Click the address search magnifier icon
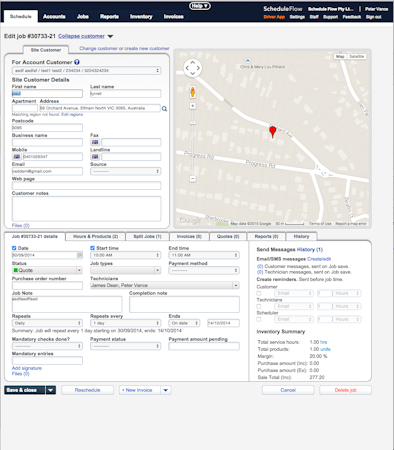Screen dimensions: 394x450 tap(164, 109)
